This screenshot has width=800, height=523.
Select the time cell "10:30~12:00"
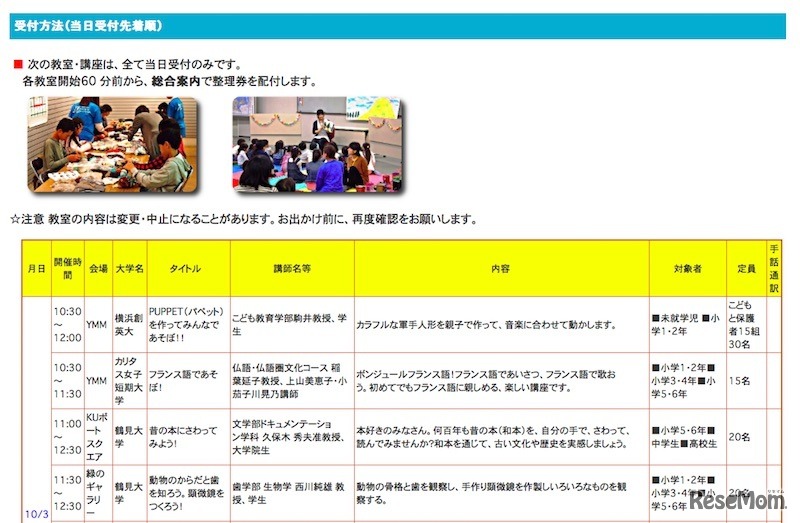[68, 325]
